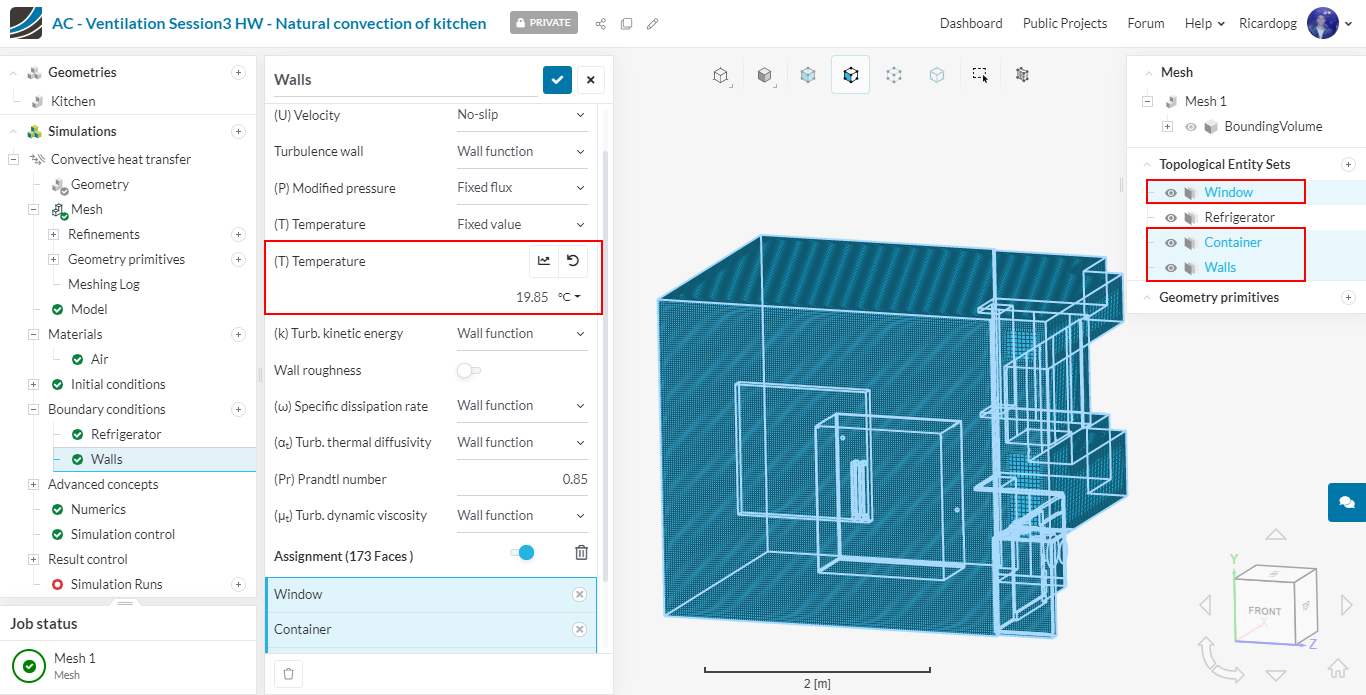Remove Window from the assignment list
Screen dimensions: 1366x695
[579, 594]
